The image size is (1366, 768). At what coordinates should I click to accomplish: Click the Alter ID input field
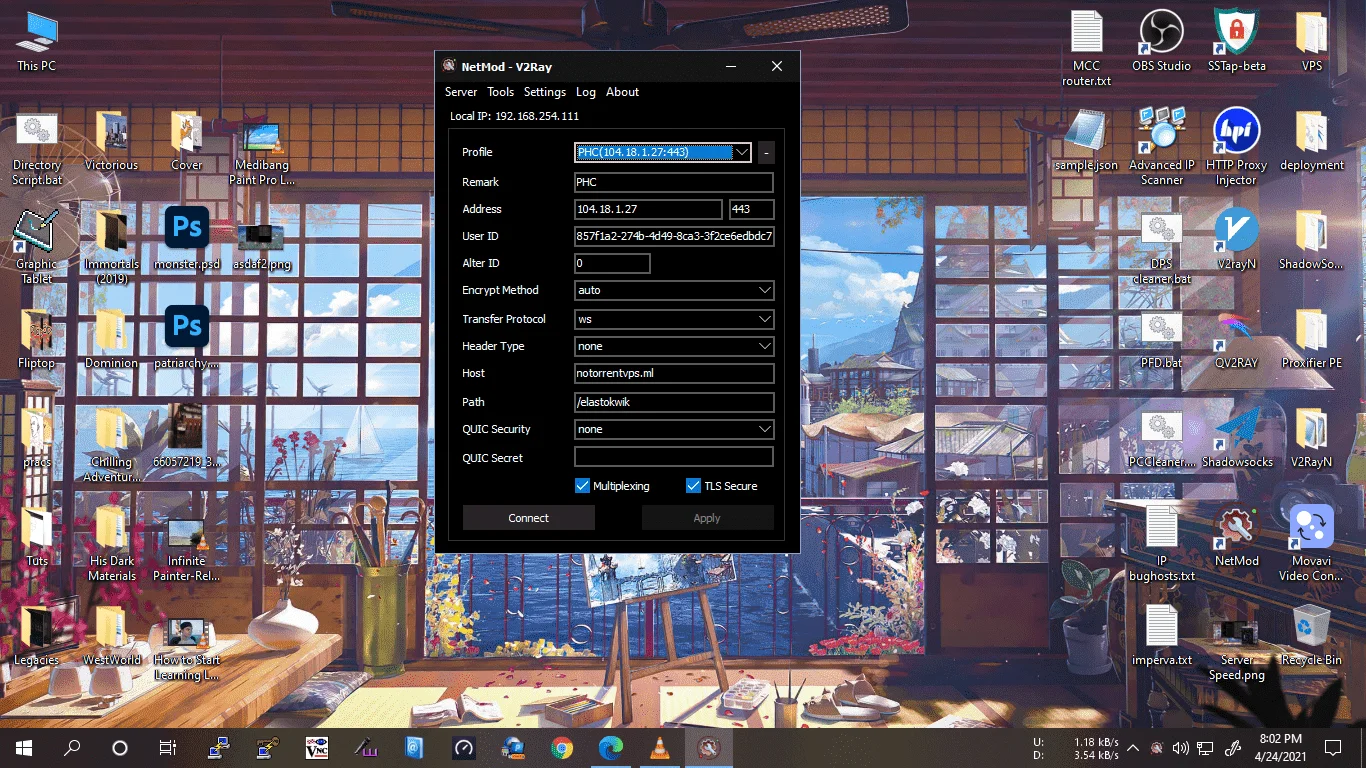click(612, 264)
